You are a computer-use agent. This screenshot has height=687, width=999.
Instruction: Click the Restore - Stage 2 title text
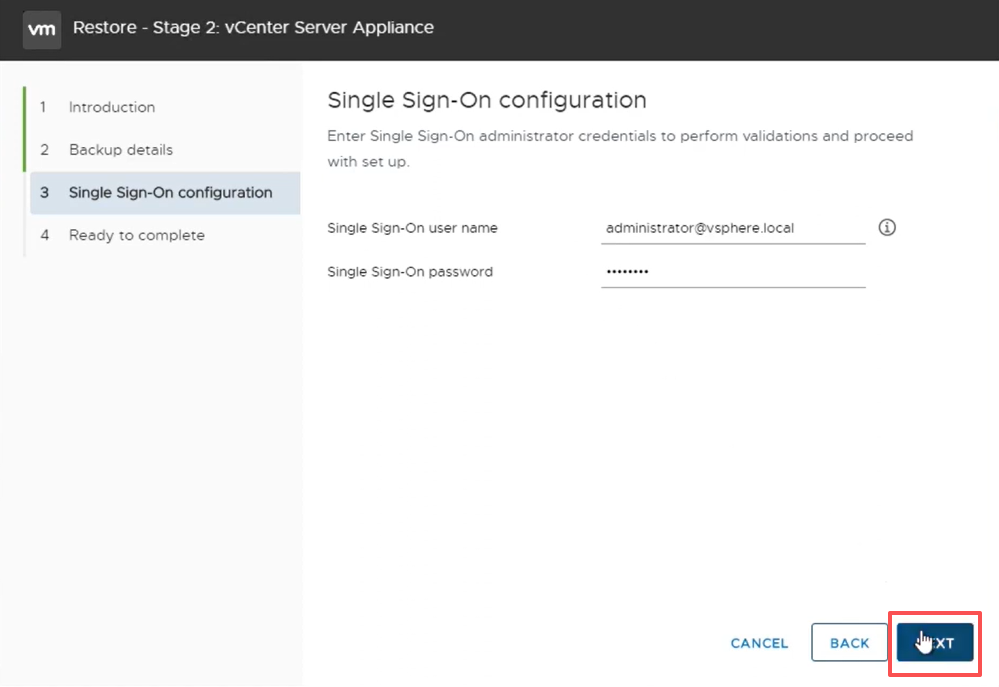pos(253,27)
